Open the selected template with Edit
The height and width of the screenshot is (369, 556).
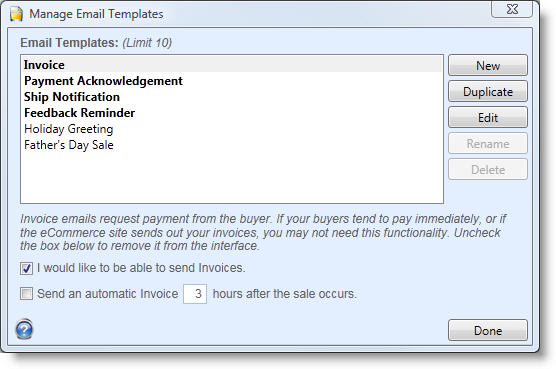tap(488, 117)
